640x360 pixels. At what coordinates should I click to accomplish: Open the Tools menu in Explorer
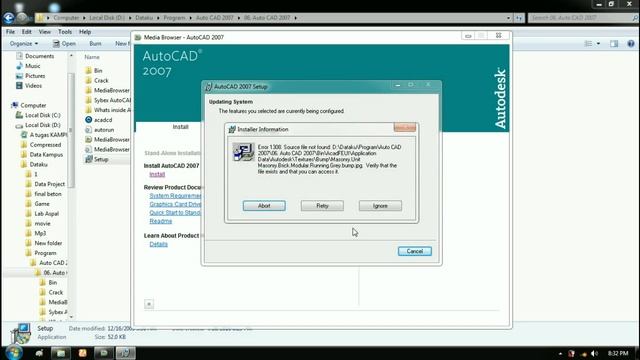(64, 32)
